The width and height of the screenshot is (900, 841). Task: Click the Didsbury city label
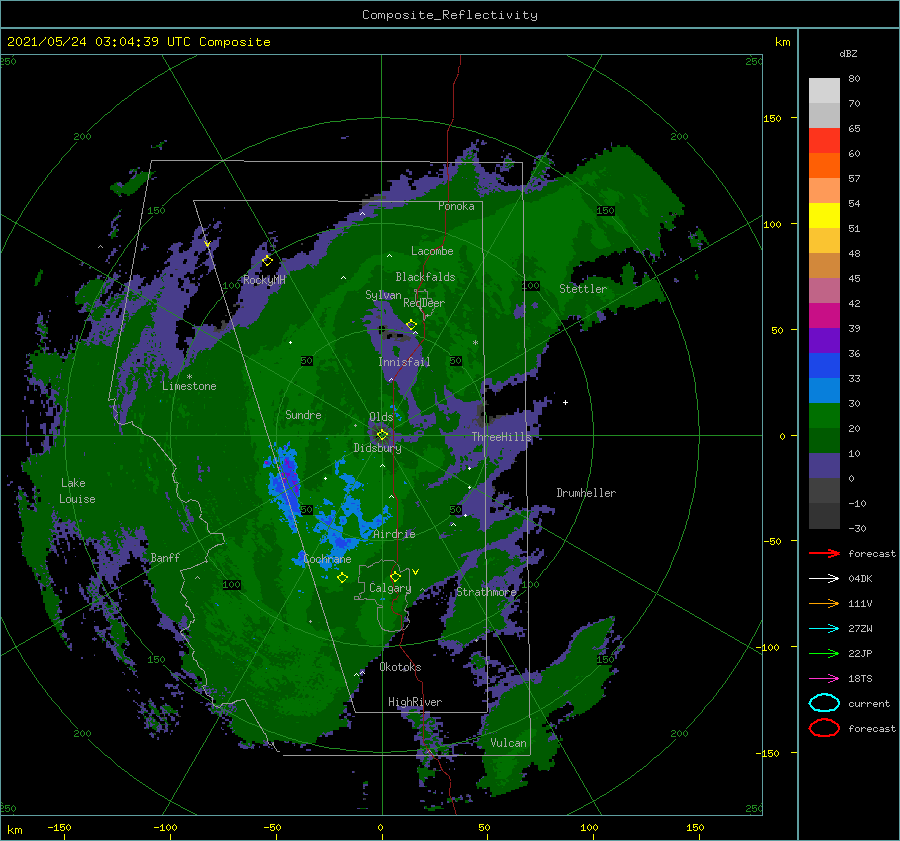pos(377,448)
